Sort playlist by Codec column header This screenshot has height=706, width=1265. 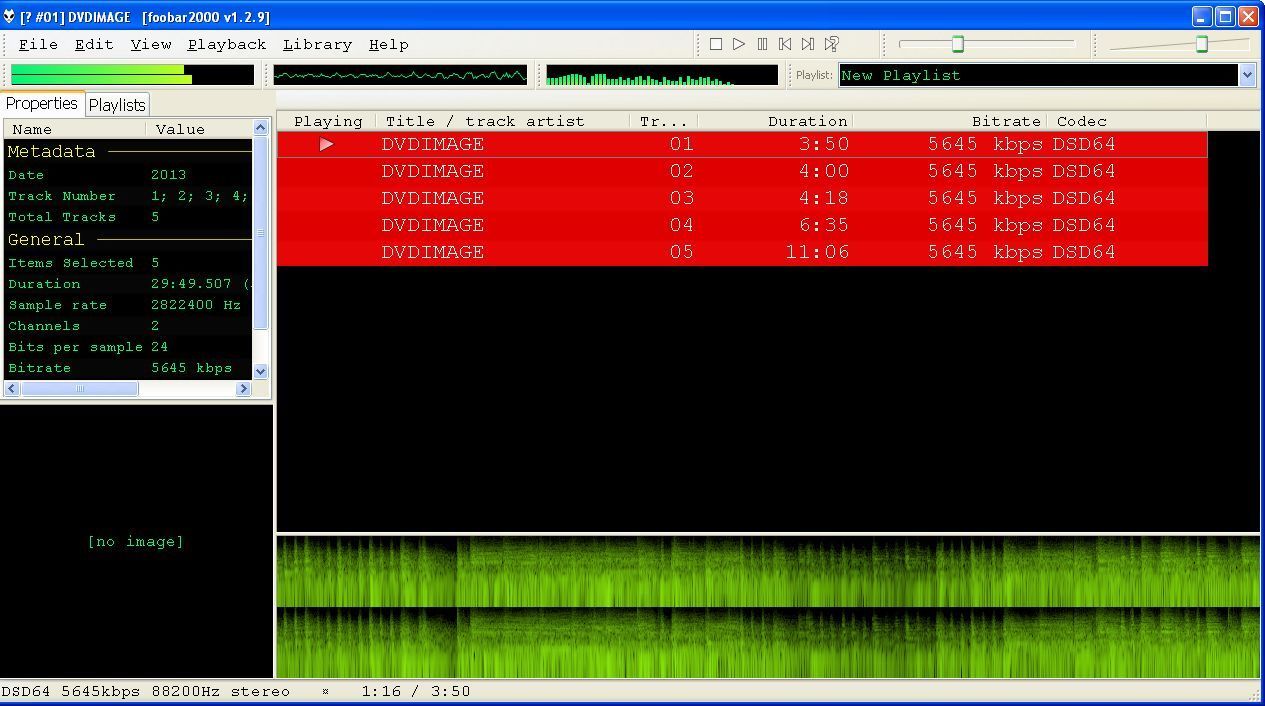pyautogui.click(x=1127, y=121)
